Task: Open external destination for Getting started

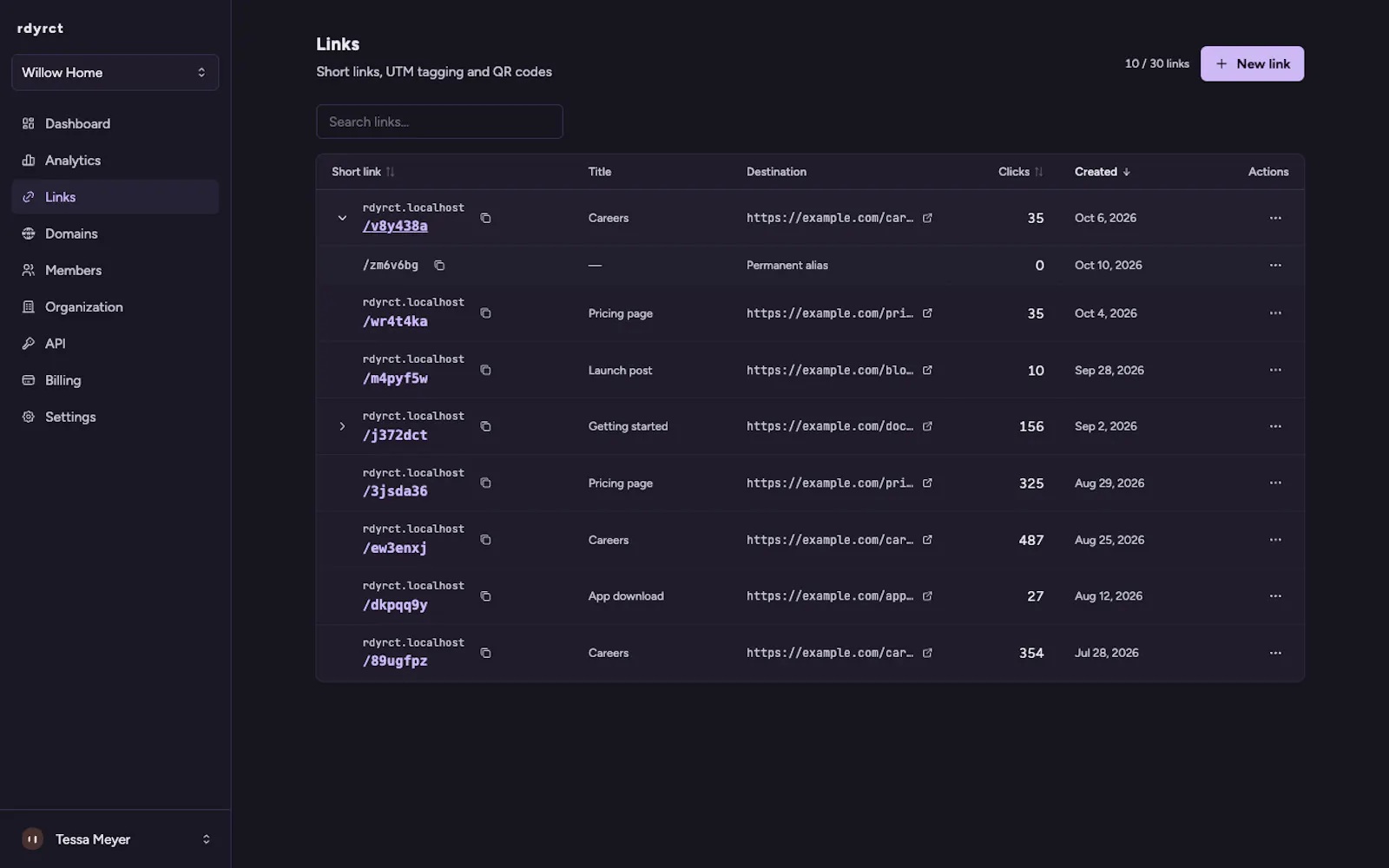Action: point(927,426)
